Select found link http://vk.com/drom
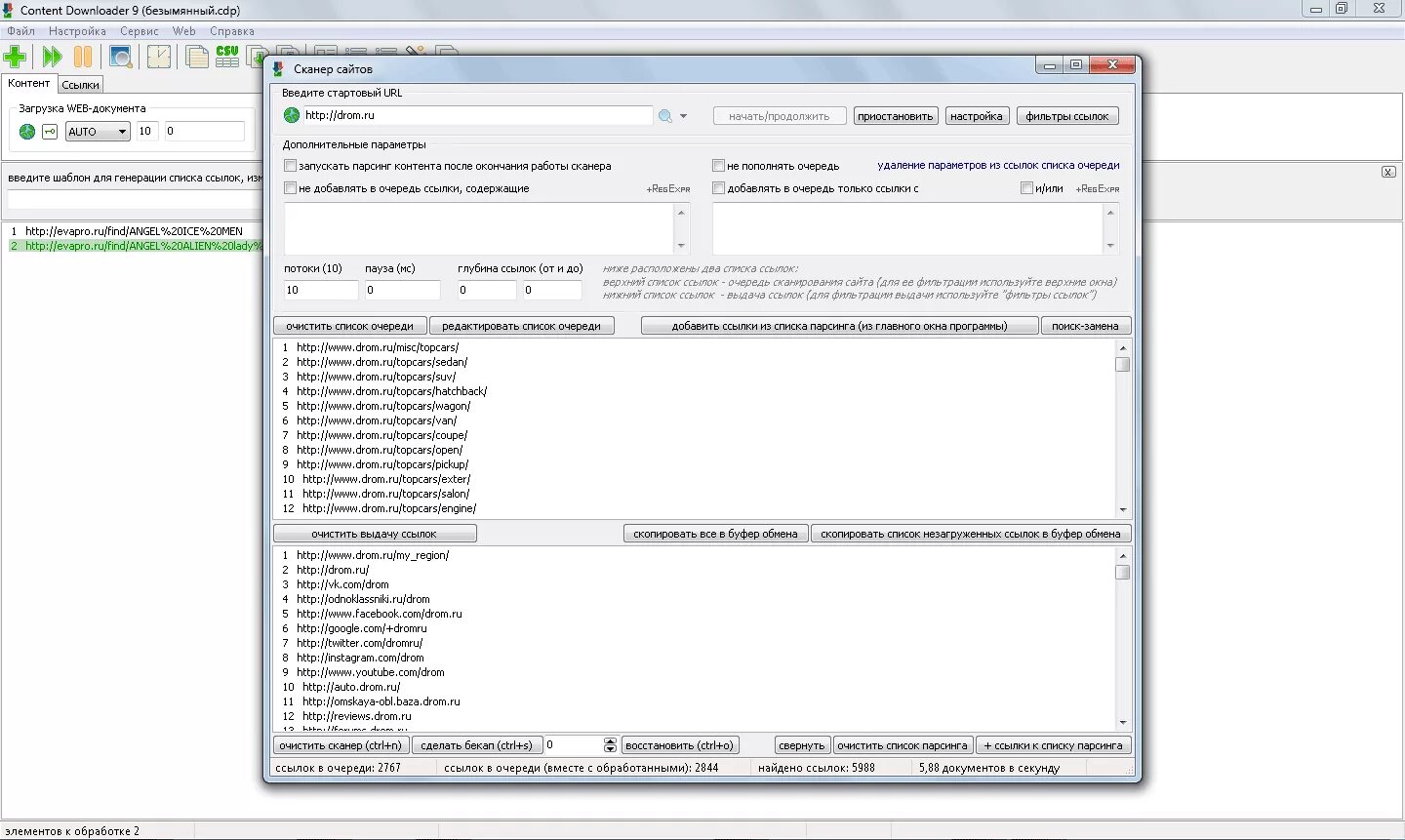This screenshot has height=840, width=1405. [342, 584]
